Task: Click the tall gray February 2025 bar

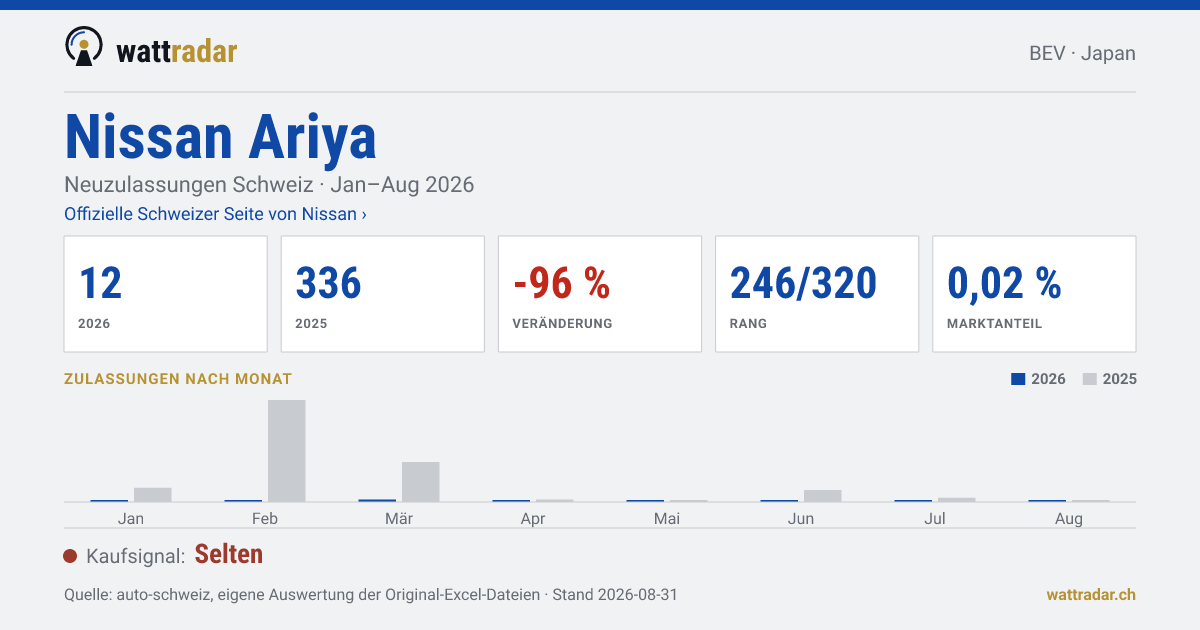Action: [287, 451]
